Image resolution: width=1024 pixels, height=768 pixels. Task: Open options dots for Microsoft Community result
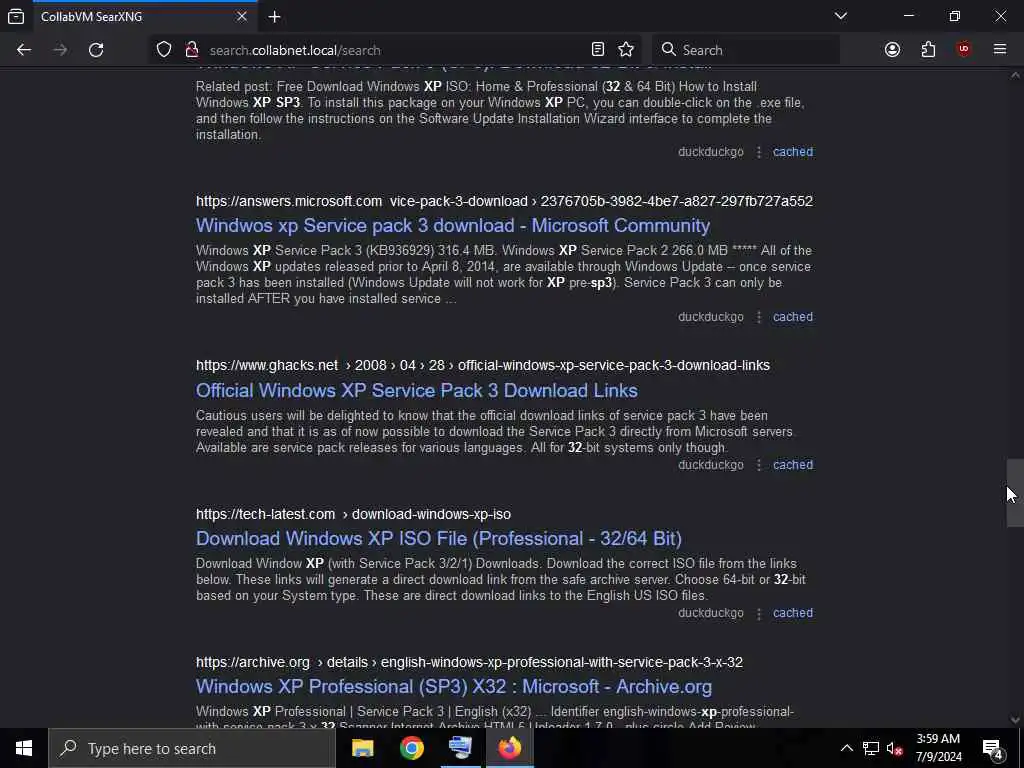click(759, 317)
